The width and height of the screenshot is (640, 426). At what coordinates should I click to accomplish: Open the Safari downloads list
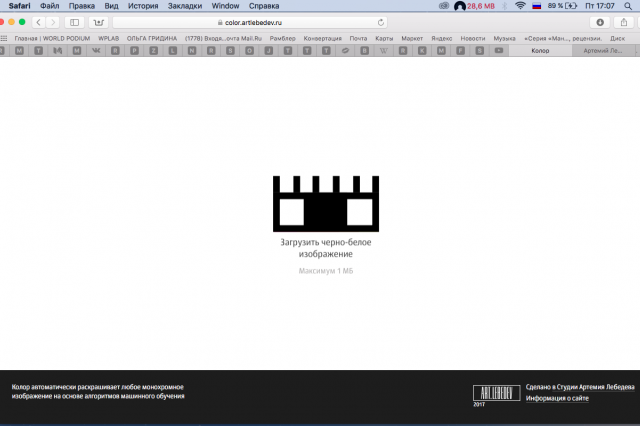click(x=600, y=22)
